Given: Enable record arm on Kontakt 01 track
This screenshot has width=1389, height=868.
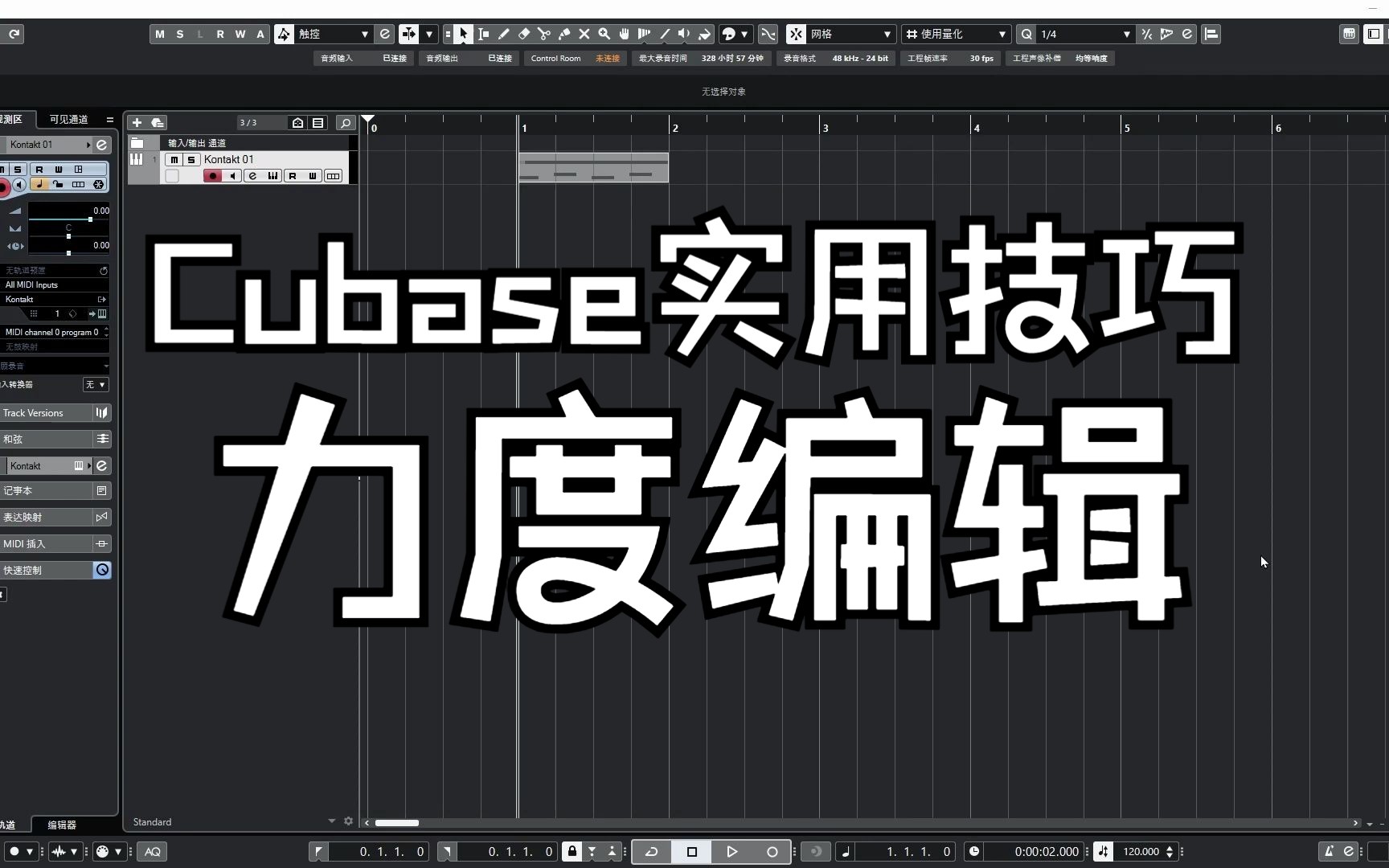Looking at the screenshot, I should (211, 176).
